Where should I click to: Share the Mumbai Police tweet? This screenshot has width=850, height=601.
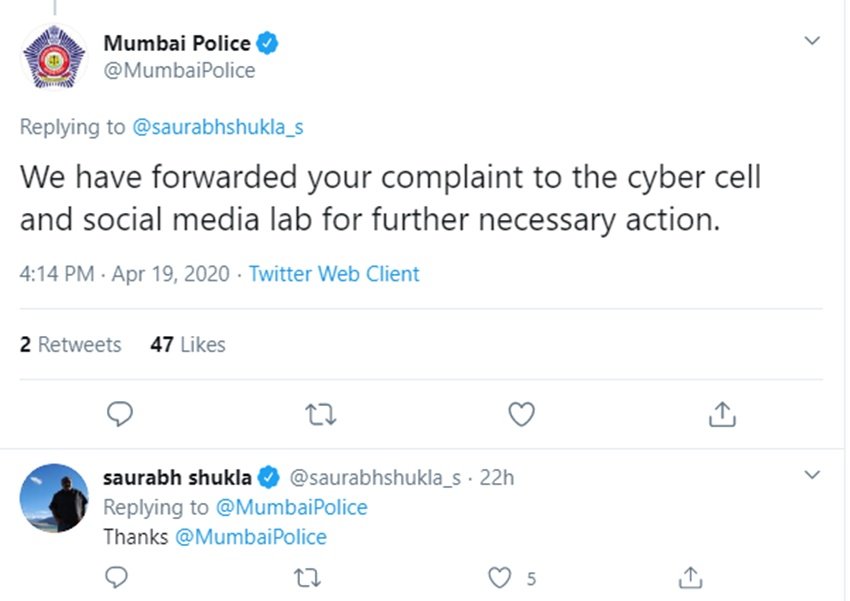(x=723, y=414)
